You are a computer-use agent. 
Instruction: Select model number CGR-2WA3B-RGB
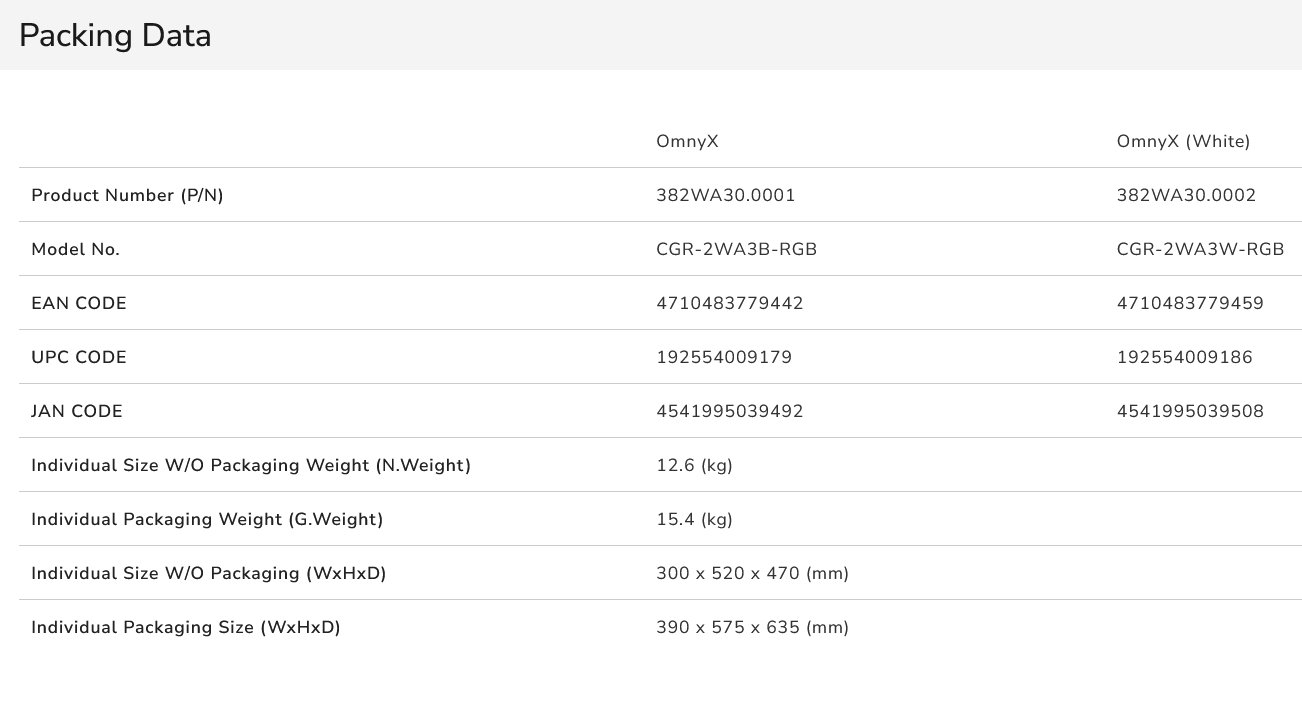[736, 250]
